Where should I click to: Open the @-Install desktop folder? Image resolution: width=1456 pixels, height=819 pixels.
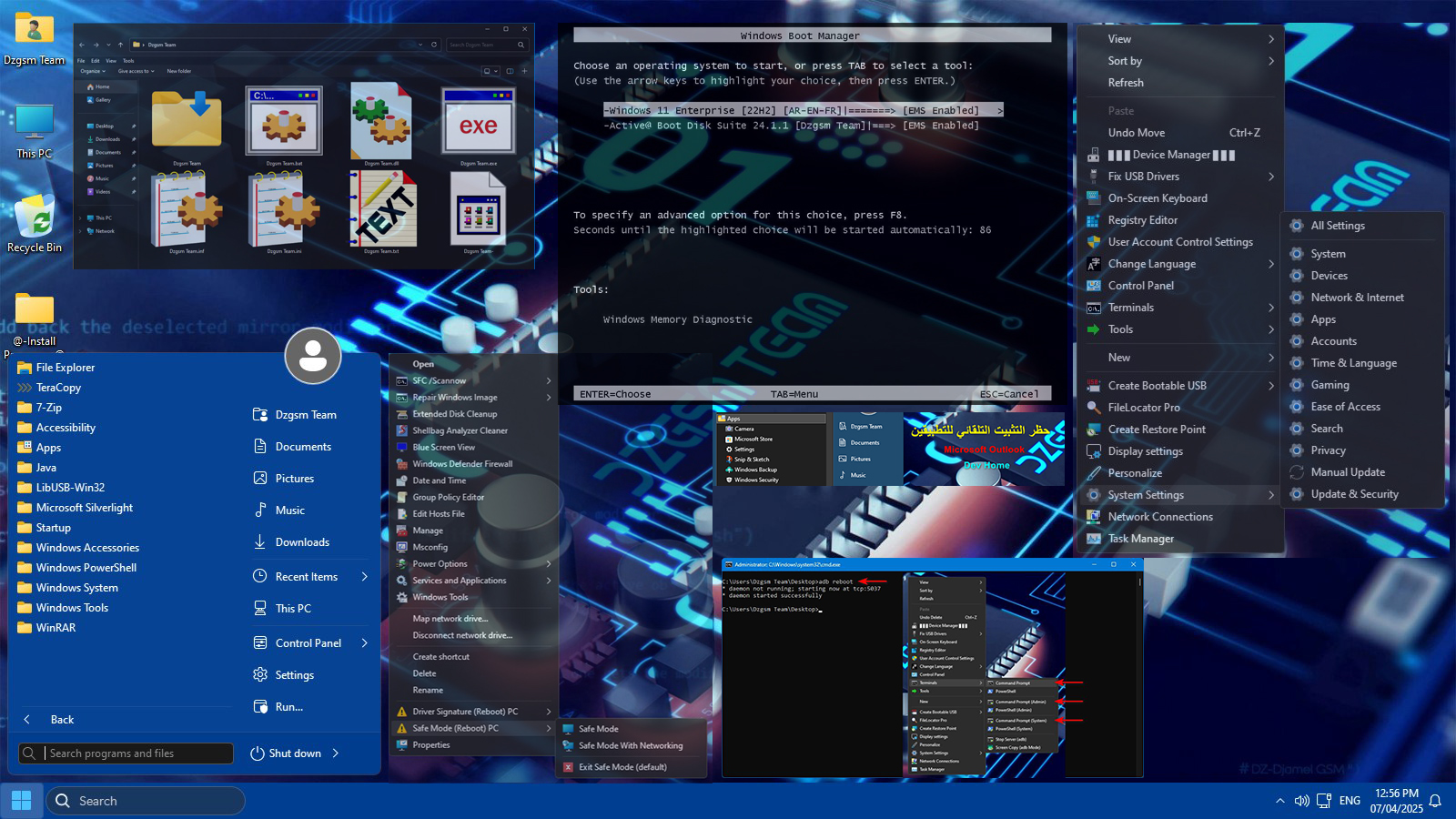pyautogui.click(x=35, y=320)
